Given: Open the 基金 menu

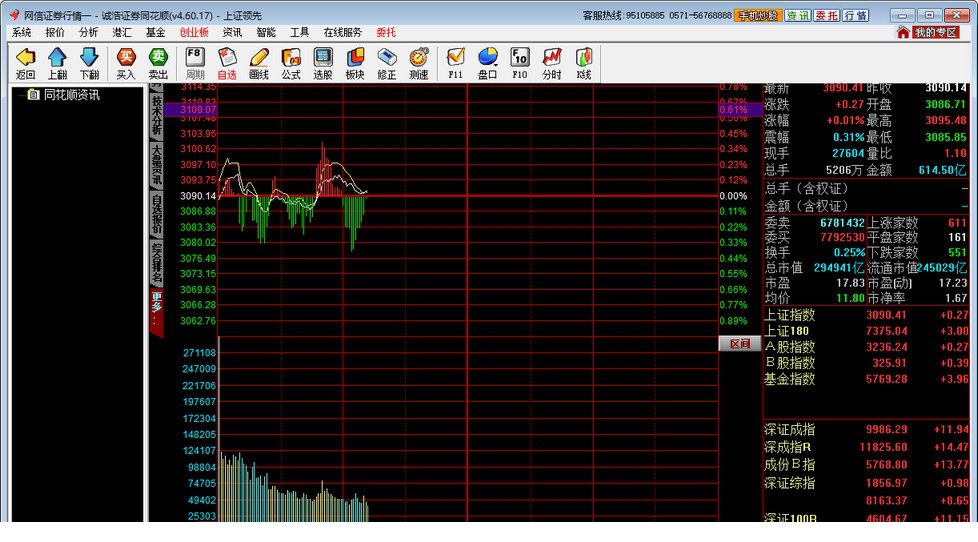Looking at the screenshot, I should click(155, 32).
